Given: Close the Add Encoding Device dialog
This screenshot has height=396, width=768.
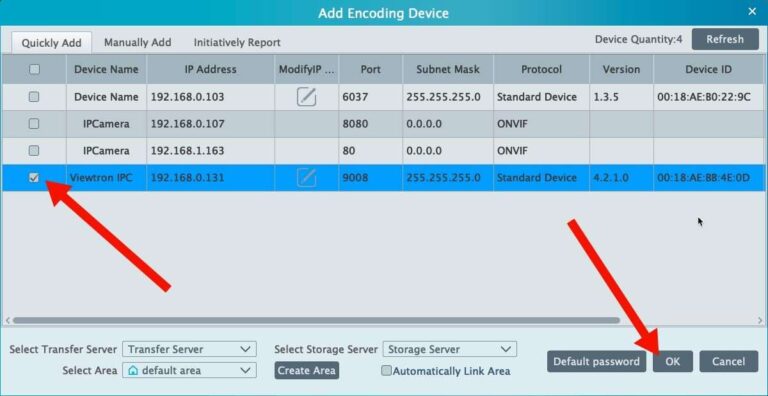Looking at the screenshot, I should 752,12.
